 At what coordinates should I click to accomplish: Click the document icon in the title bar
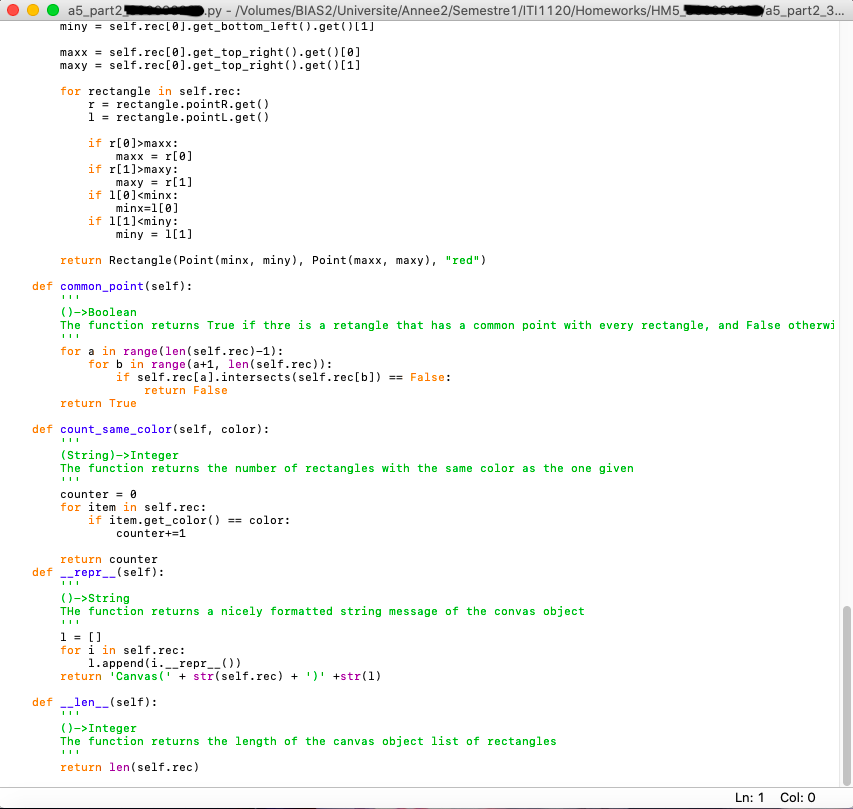[x=75, y=10]
